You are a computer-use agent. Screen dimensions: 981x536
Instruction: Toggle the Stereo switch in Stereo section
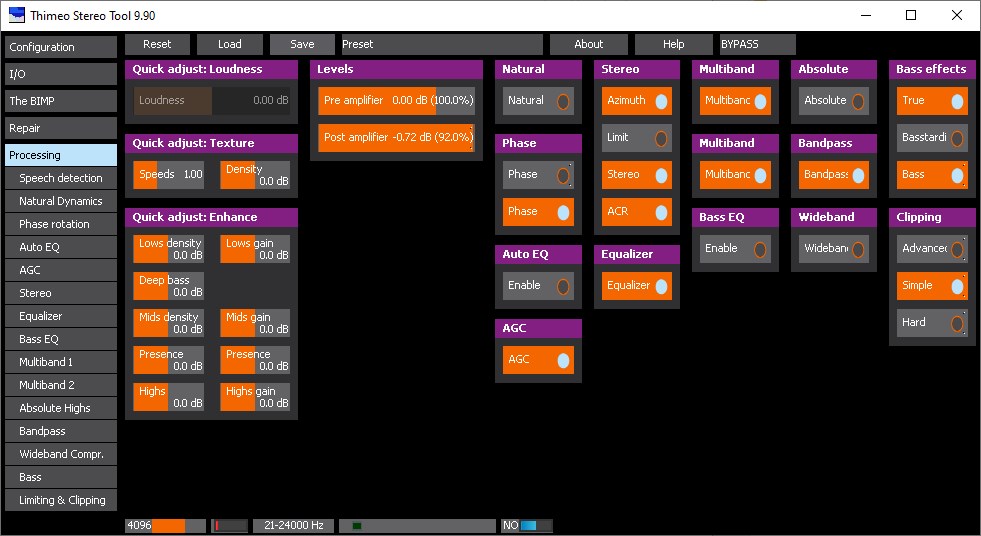636,174
